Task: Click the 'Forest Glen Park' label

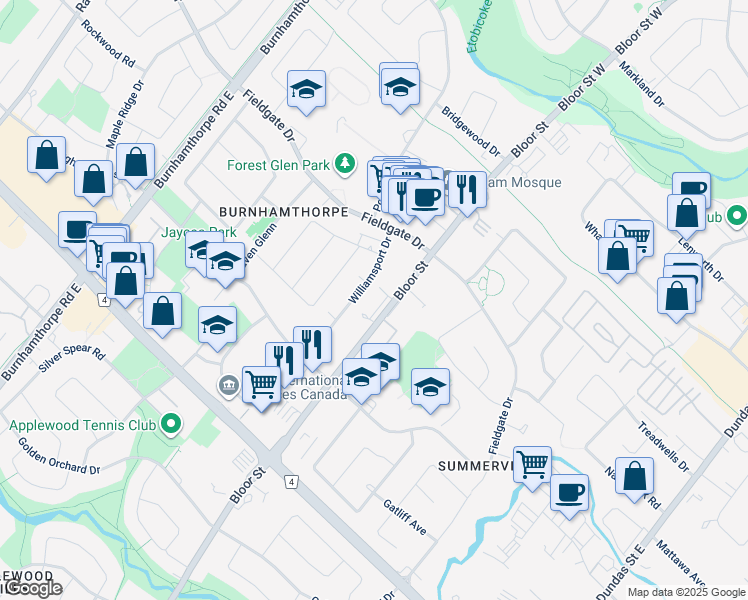Action: click(x=279, y=166)
